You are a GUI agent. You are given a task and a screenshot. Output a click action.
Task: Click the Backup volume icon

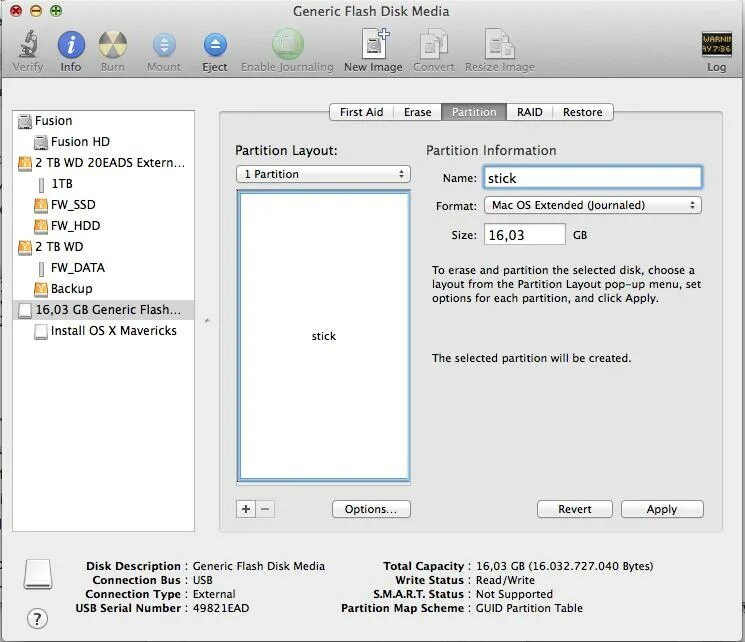[41, 289]
